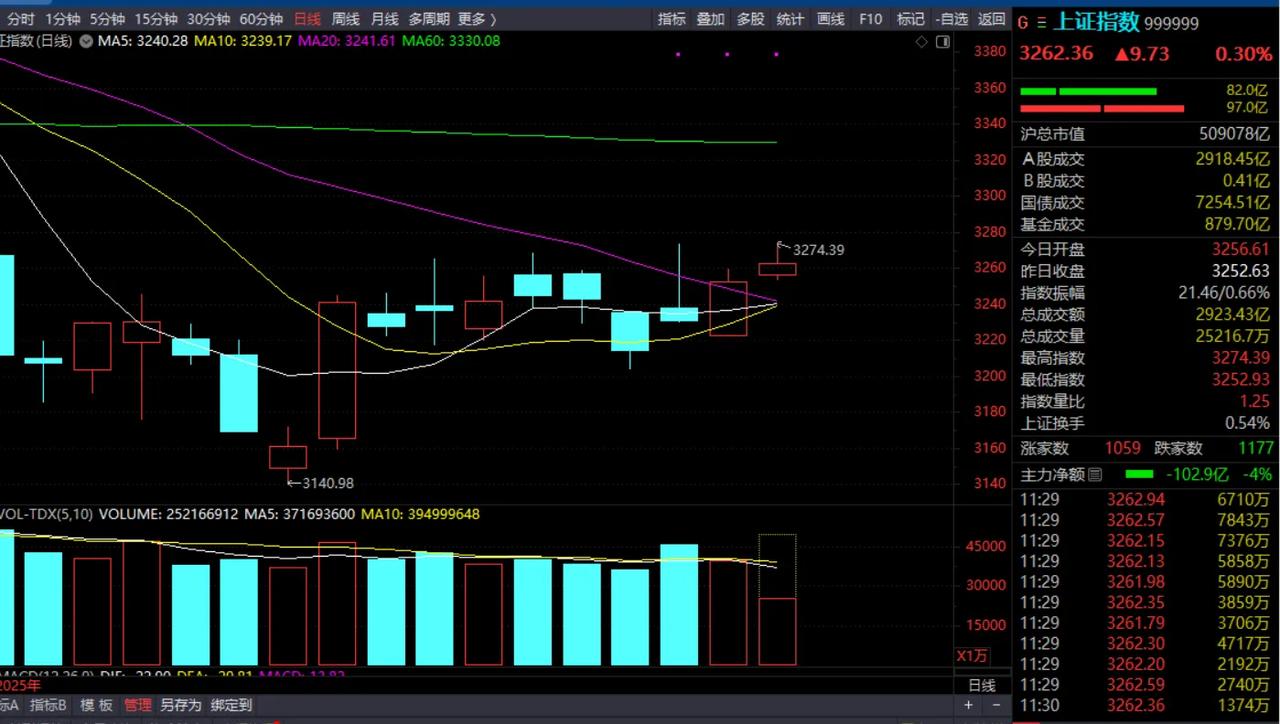
Task: Click the MA60: 3330.08 legend
Action: pyautogui.click(x=450, y=41)
